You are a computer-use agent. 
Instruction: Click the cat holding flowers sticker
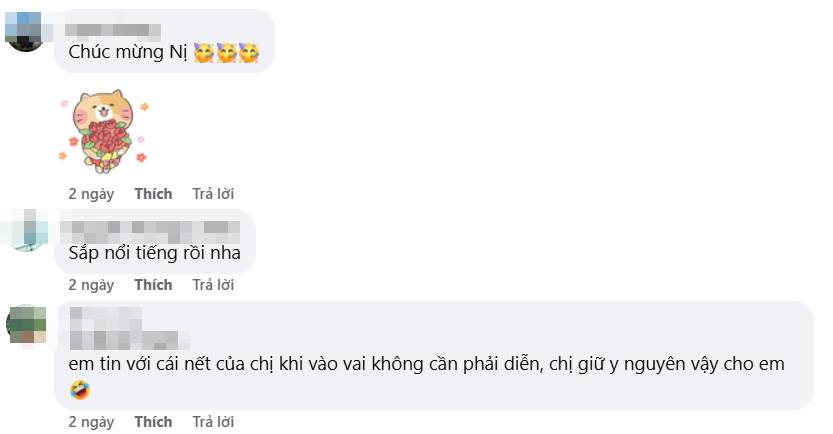[x=103, y=131]
